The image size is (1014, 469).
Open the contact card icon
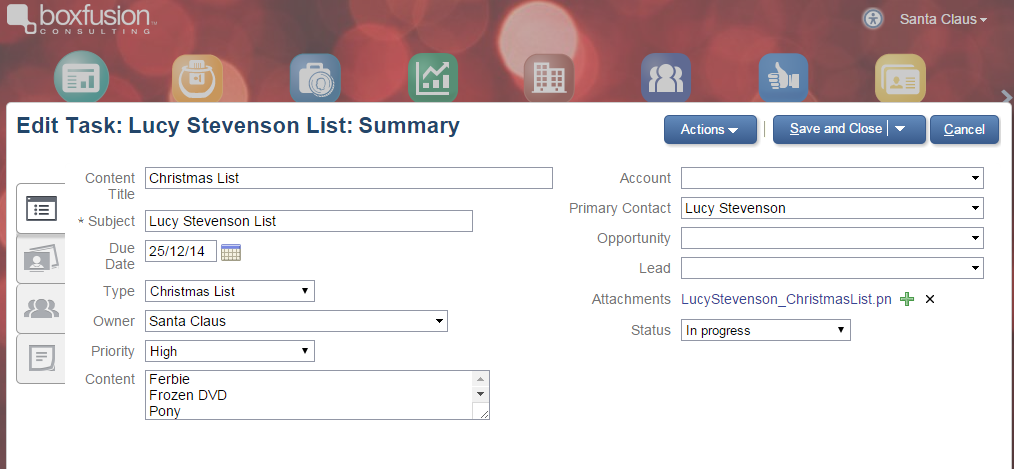[x=900, y=78]
